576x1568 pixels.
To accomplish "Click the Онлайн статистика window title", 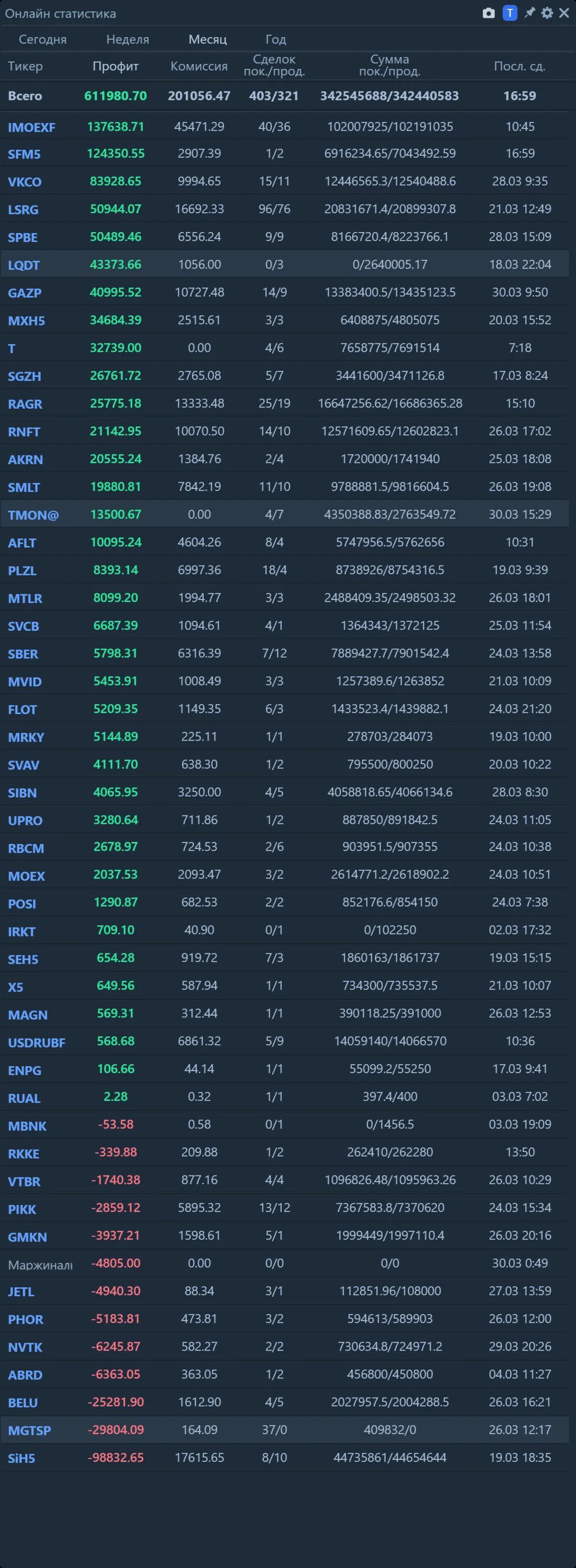I will click(x=60, y=14).
